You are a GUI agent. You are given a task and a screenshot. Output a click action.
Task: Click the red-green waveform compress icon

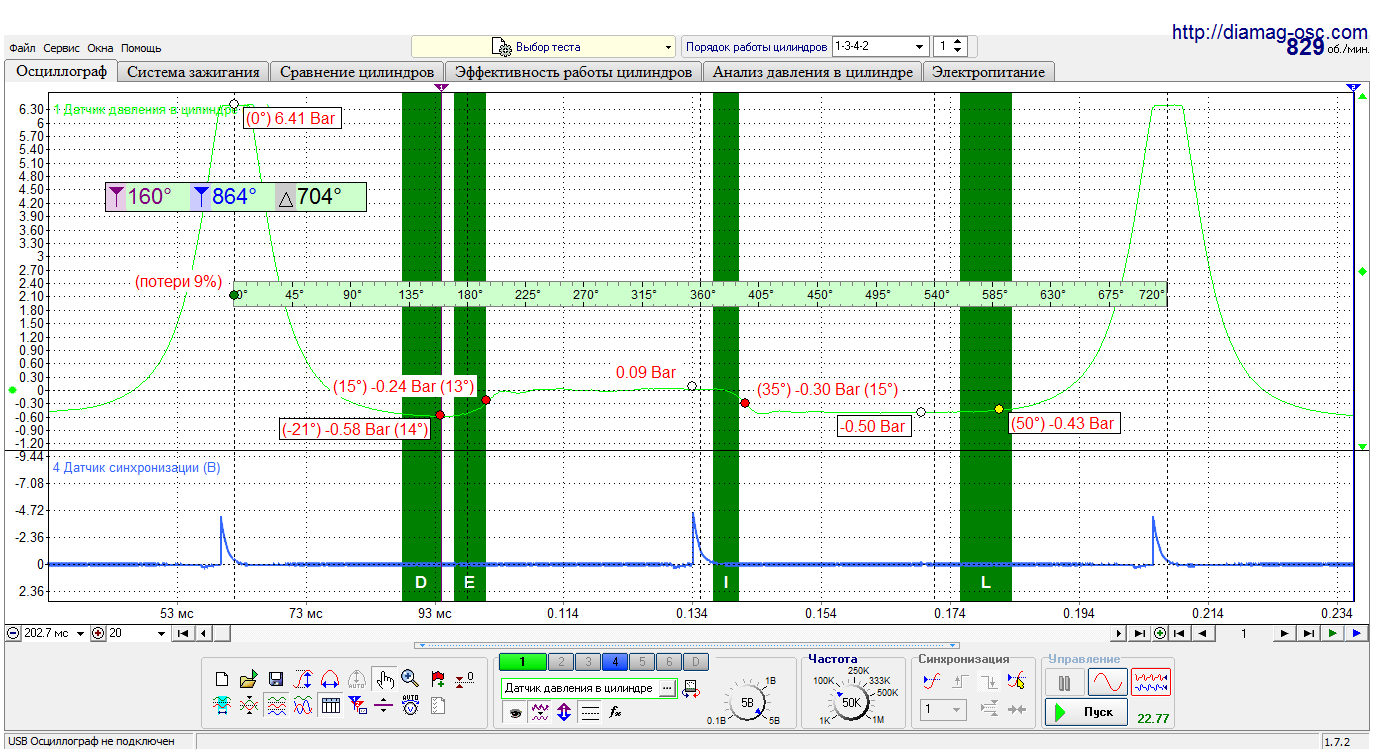(249, 706)
